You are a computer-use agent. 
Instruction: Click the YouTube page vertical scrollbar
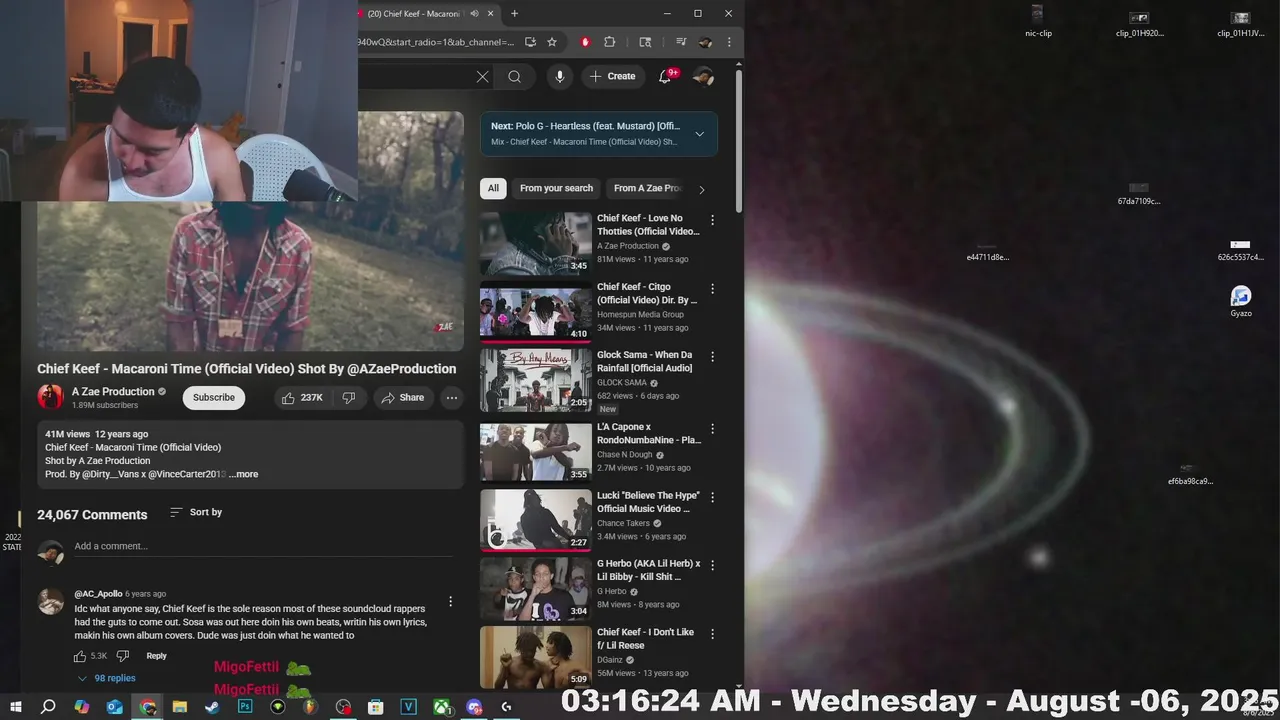pyautogui.click(x=739, y=140)
